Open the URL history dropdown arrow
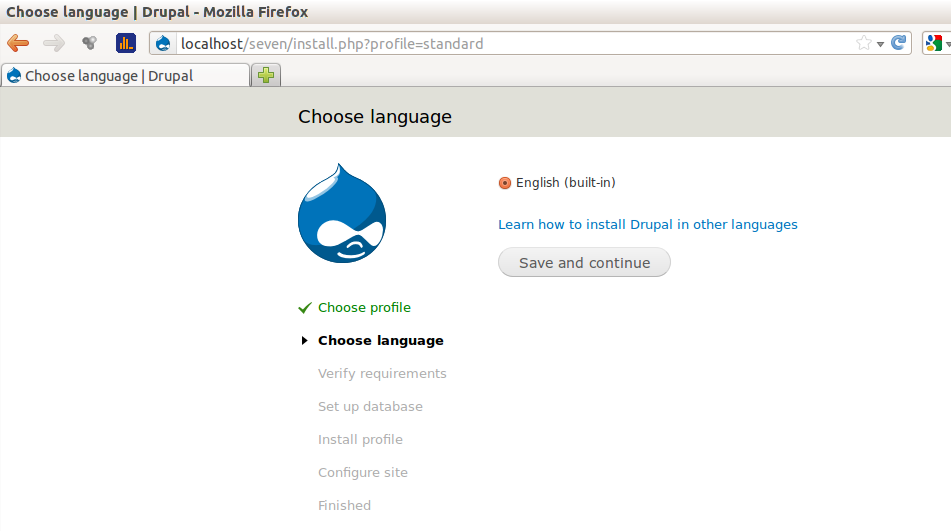Screen dimensions: 951x531 [x=881, y=44]
